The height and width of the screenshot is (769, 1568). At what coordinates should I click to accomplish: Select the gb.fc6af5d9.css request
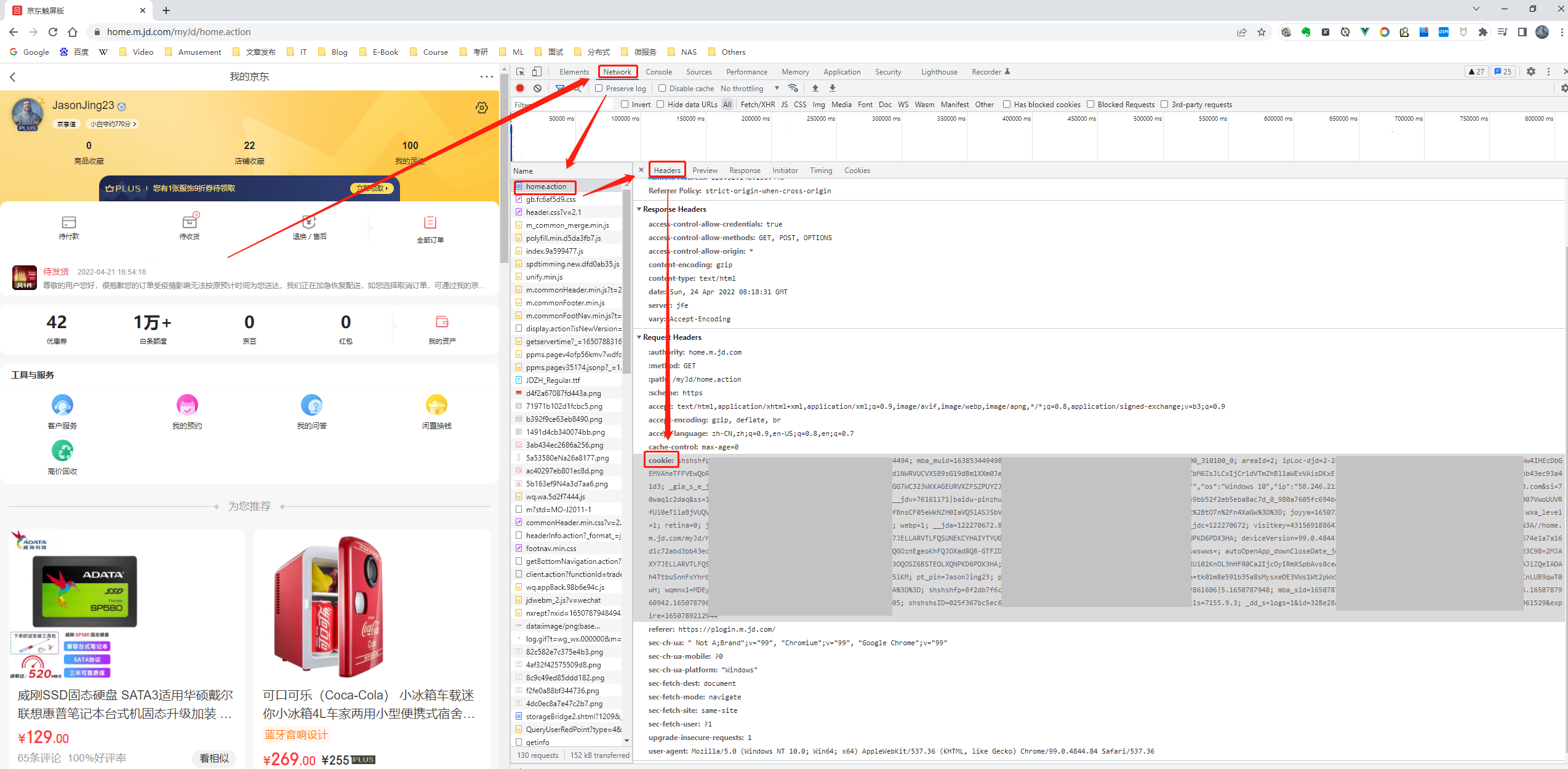[x=551, y=199]
